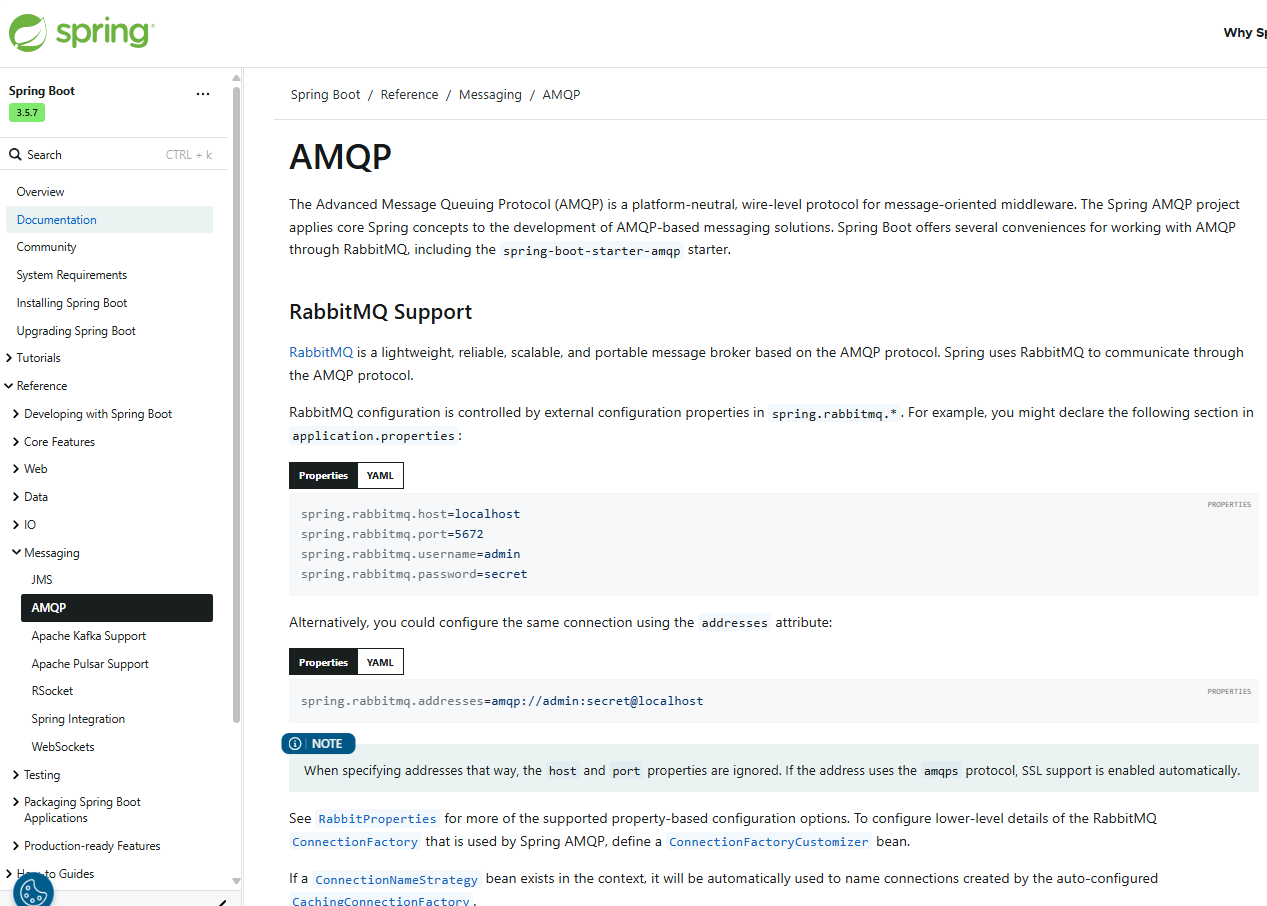
Task: Click the sidebar scroll-up arrow
Action: pos(236,77)
